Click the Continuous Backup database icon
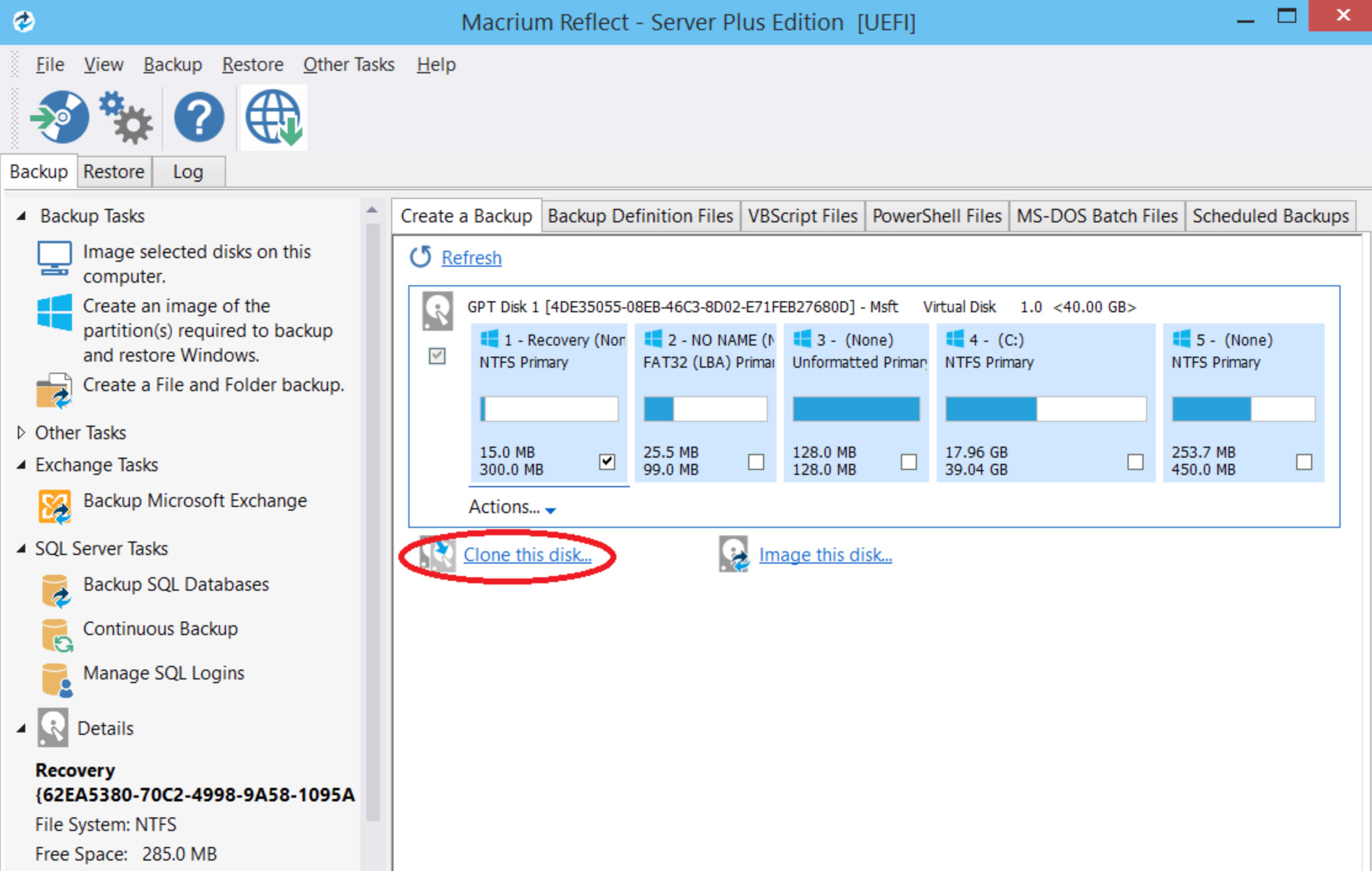This screenshot has width=1372, height=871. [56, 635]
